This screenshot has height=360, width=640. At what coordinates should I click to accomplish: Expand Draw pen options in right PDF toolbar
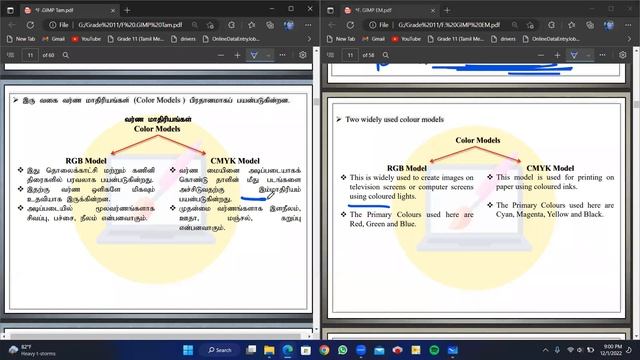pos(588,55)
